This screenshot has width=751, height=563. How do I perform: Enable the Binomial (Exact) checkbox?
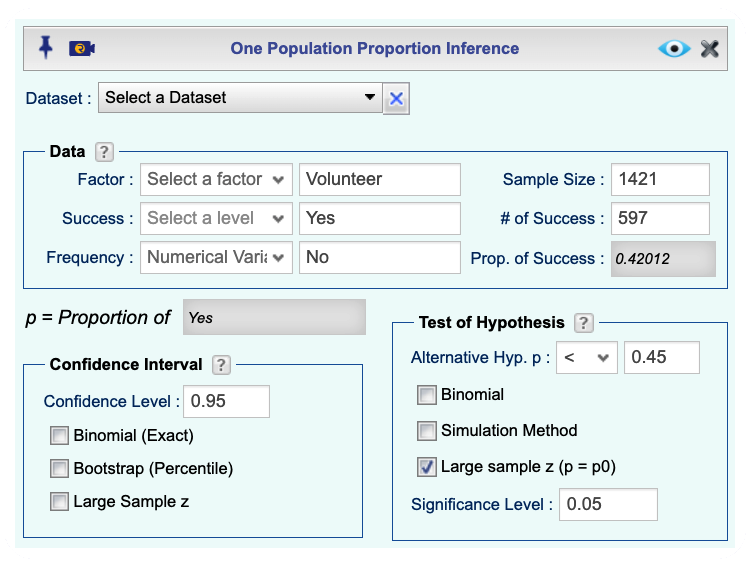click(x=59, y=436)
